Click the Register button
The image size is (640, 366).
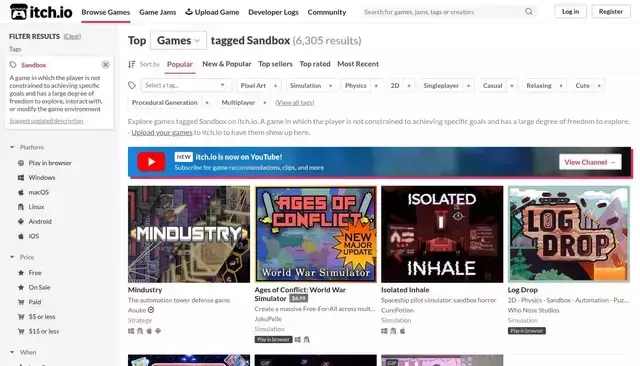(611, 11)
